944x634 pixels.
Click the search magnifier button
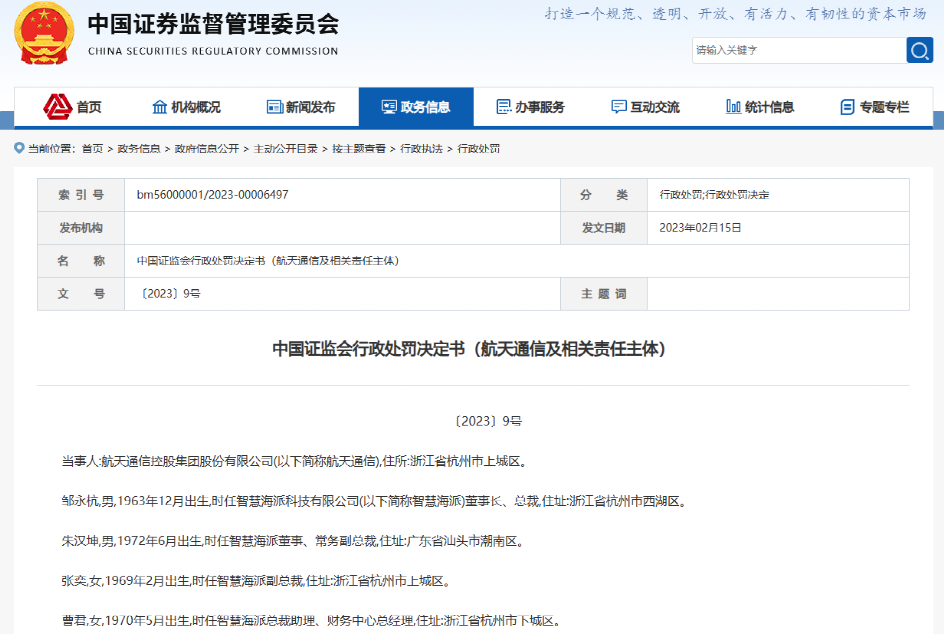coord(919,51)
